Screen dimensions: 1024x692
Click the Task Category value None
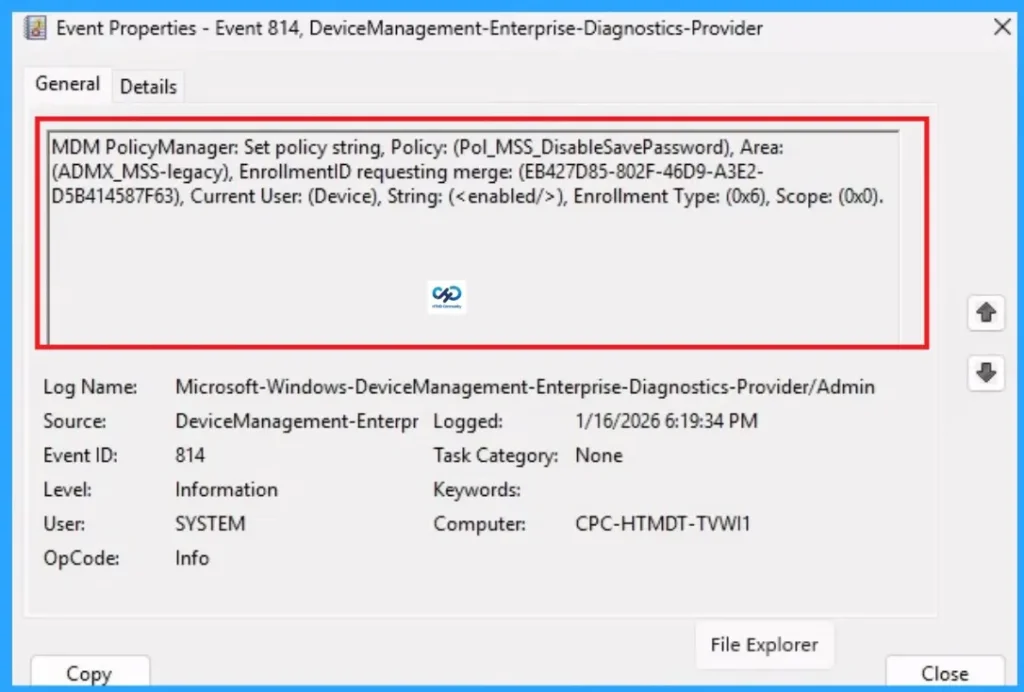pos(600,455)
